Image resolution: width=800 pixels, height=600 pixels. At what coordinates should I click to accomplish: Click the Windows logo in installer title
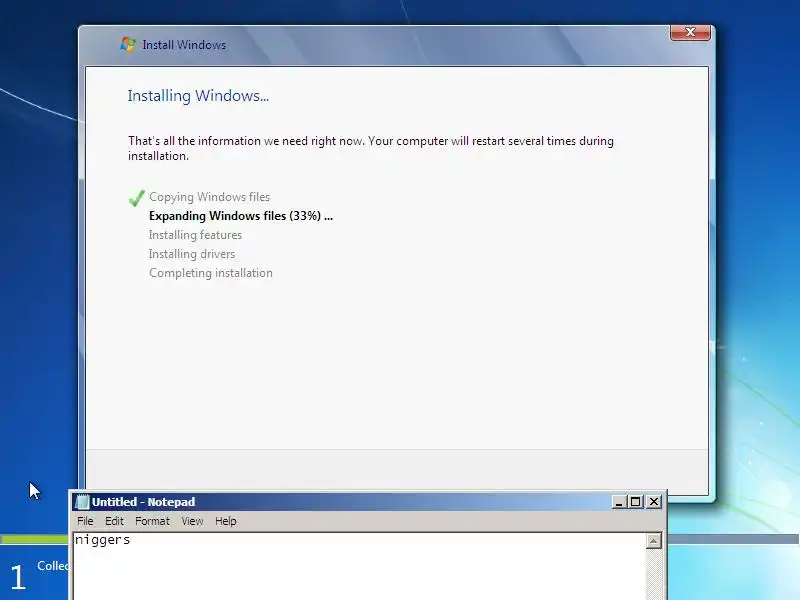pyautogui.click(x=128, y=44)
